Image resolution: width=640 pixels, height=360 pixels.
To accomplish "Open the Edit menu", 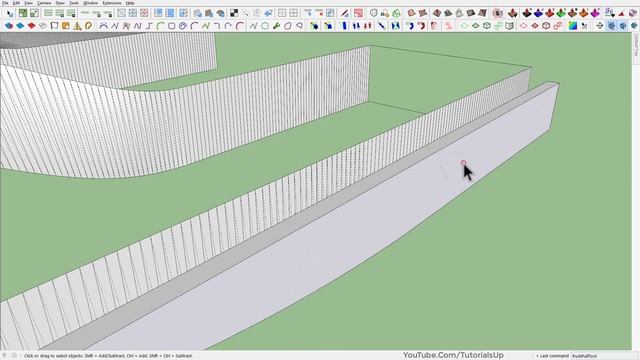I will (x=16, y=3).
